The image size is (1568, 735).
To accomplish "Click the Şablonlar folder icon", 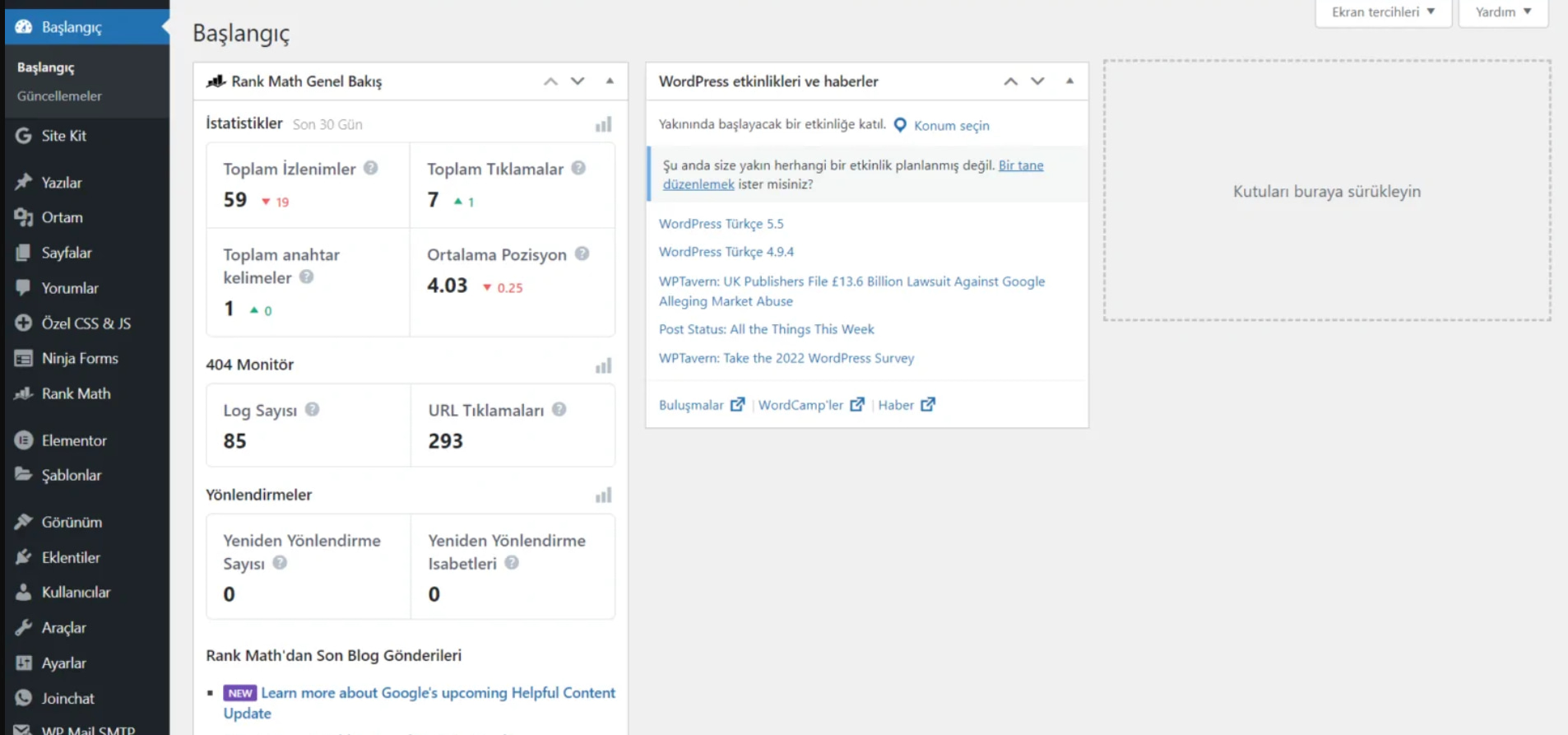I will pyautogui.click(x=24, y=475).
